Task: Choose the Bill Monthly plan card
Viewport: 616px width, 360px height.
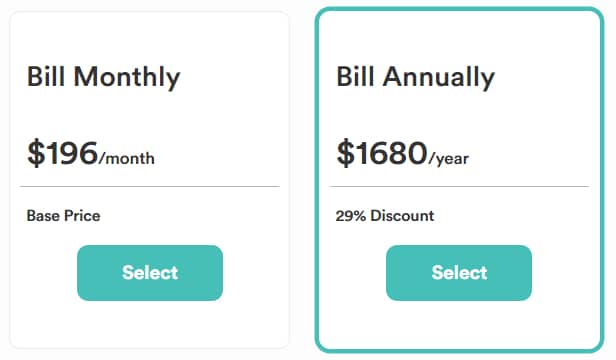Action: (x=149, y=180)
